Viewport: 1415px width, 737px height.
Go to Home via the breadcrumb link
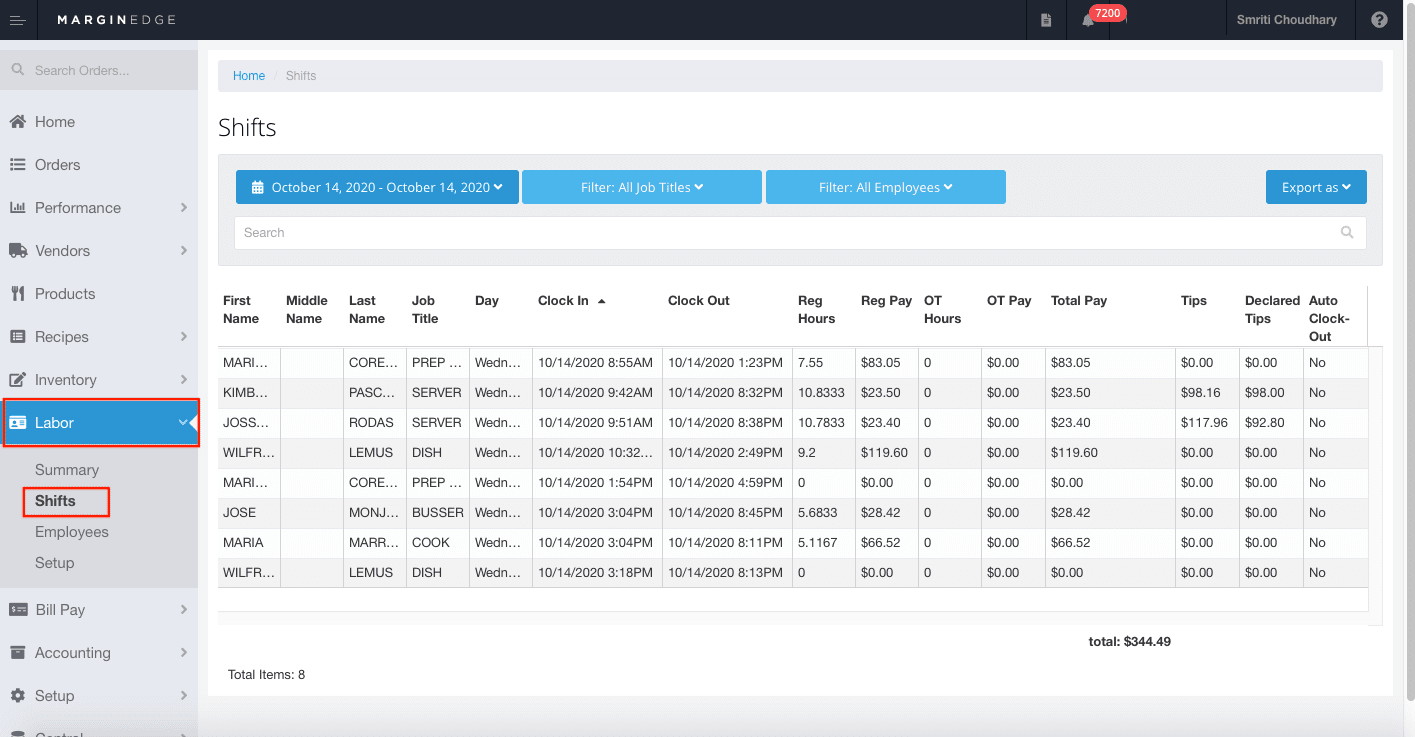[x=248, y=75]
